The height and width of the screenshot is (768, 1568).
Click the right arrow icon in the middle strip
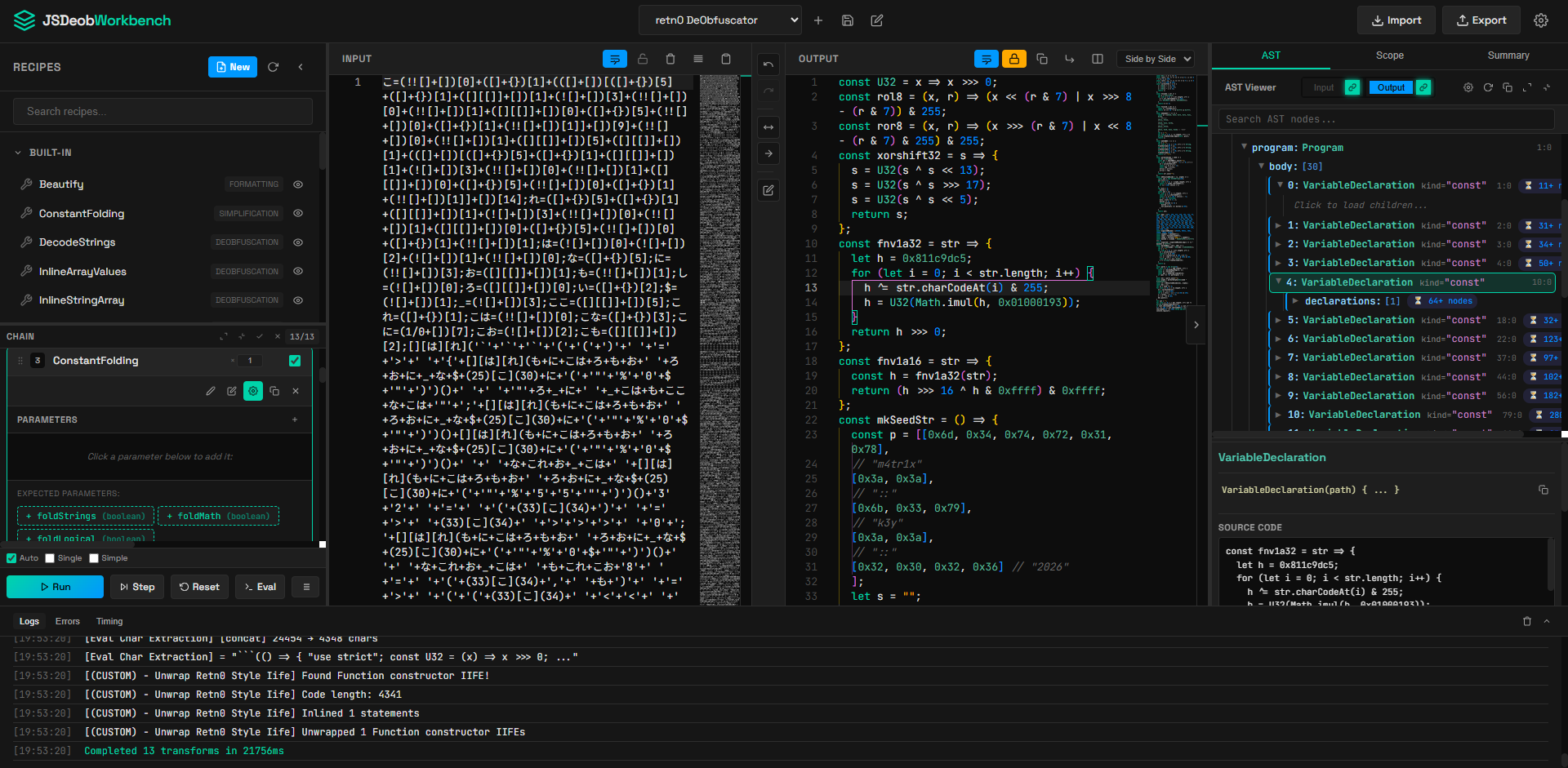[x=768, y=153]
